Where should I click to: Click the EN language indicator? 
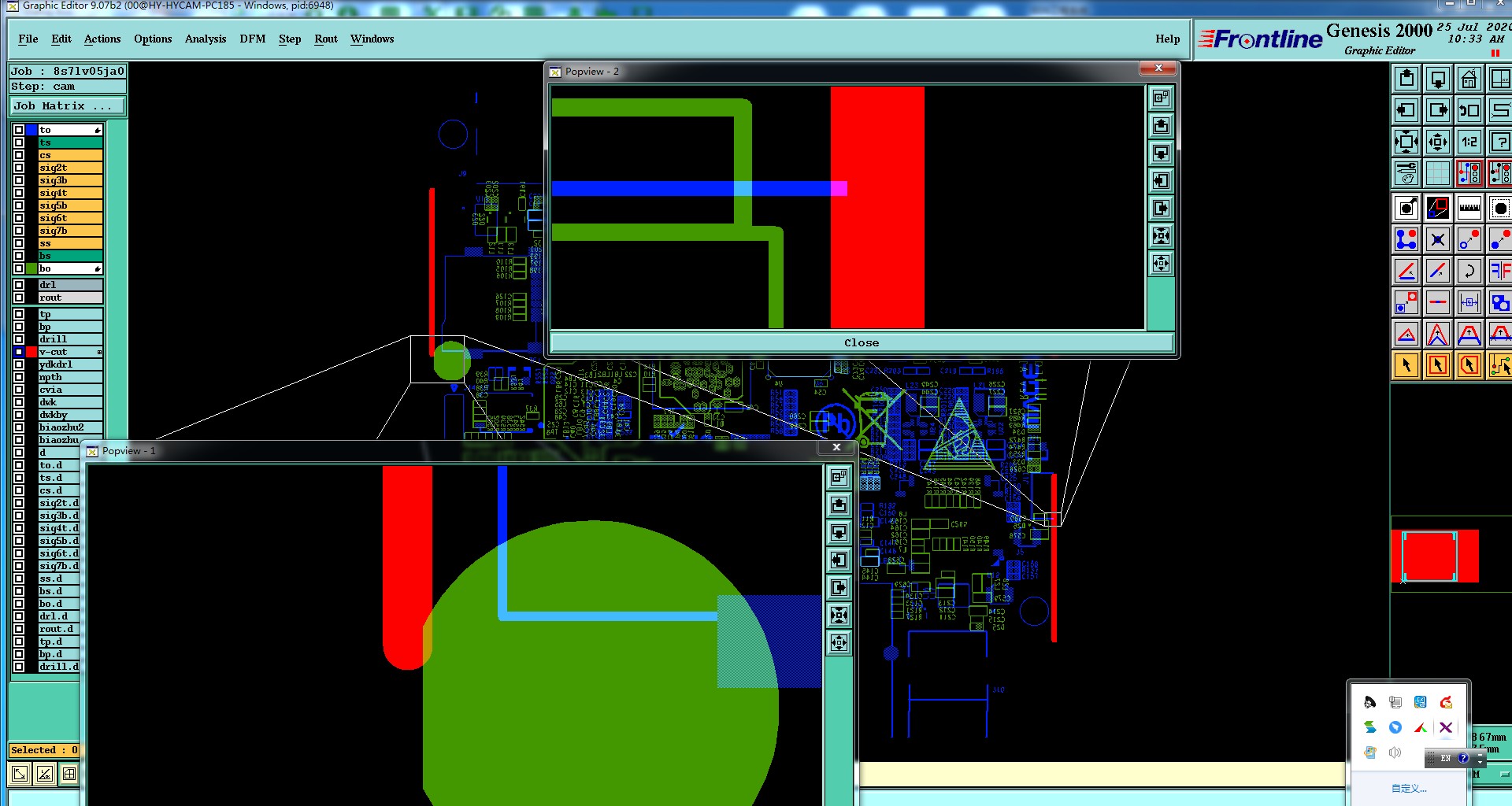[1445, 758]
